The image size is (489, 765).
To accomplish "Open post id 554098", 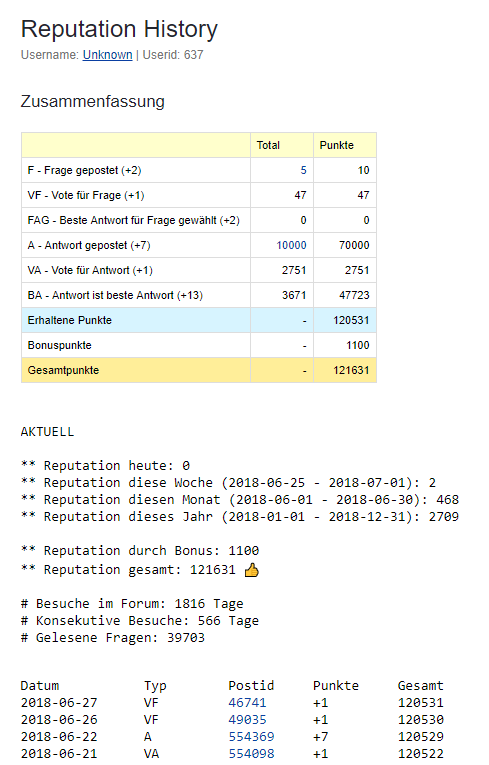I will [x=251, y=754].
